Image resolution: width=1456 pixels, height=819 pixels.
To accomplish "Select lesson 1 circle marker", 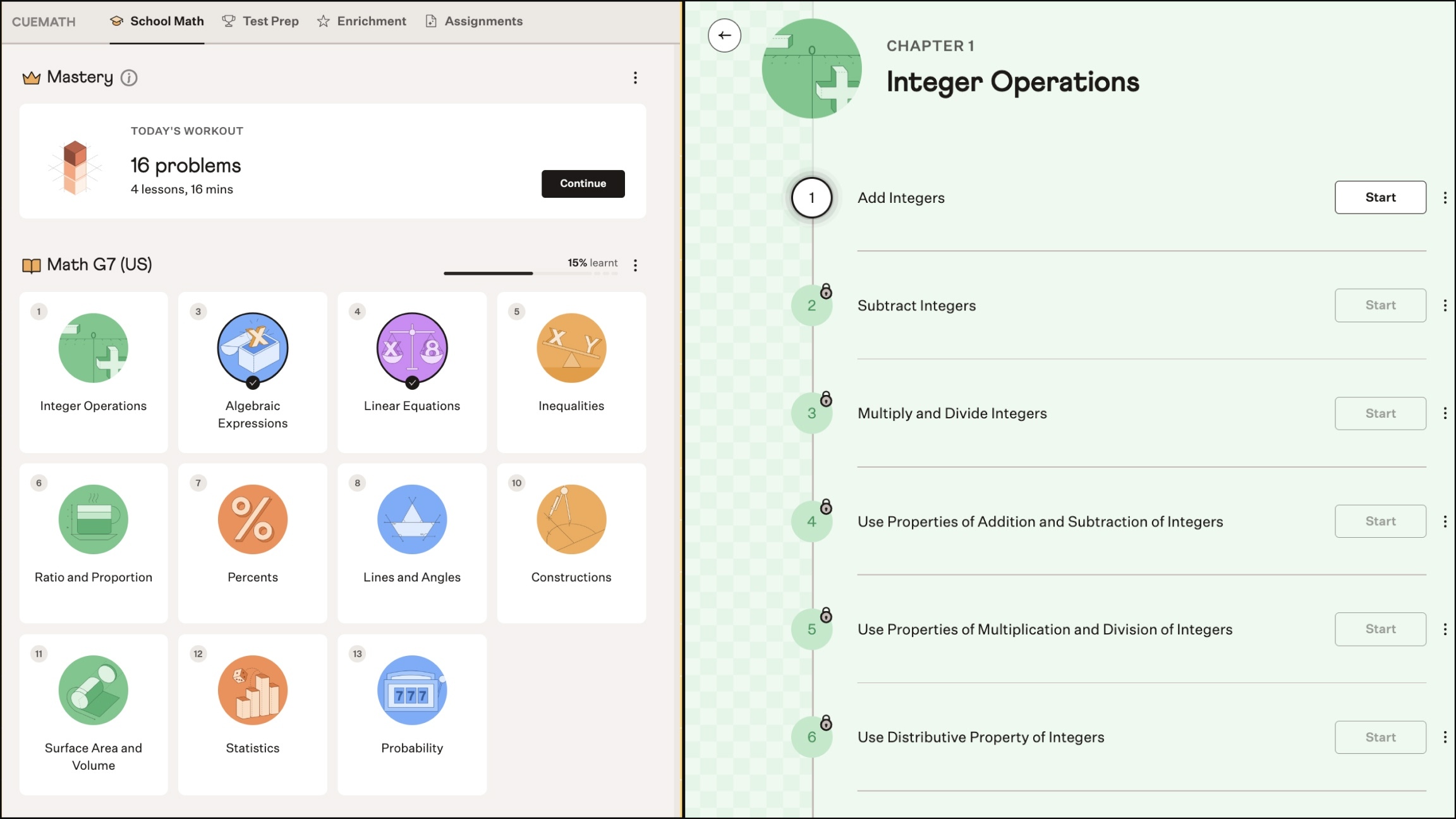I will pyautogui.click(x=811, y=198).
